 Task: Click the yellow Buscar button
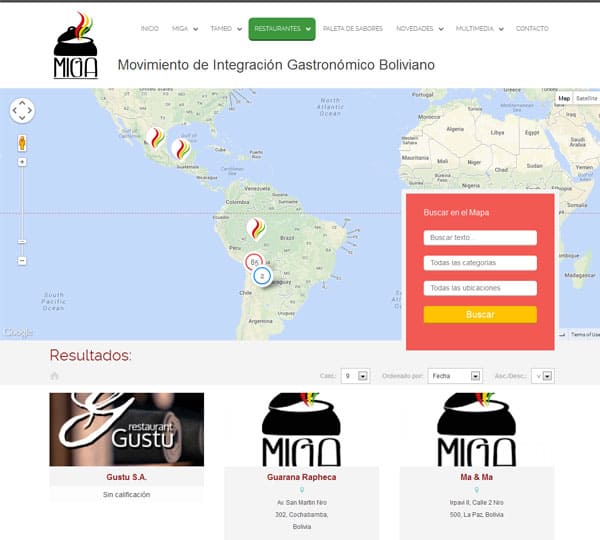pos(480,315)
